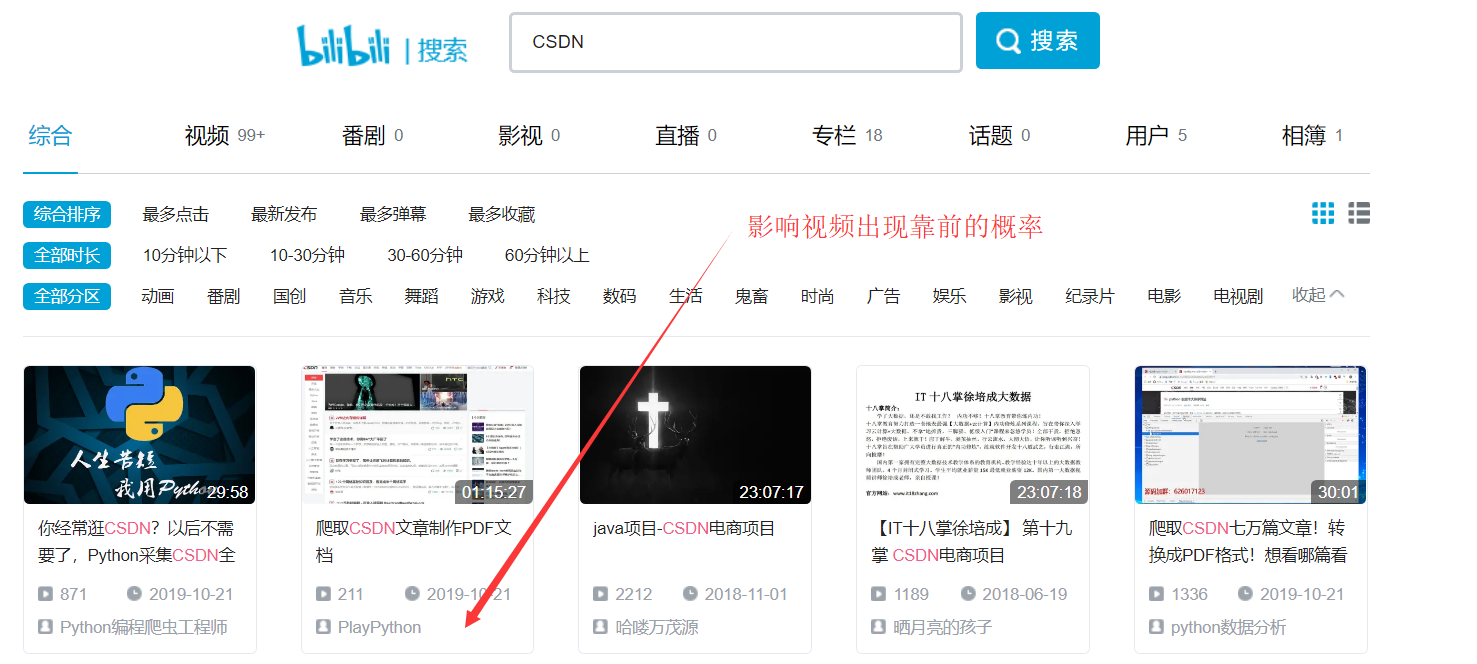Open title java项目-CSDN电商项目
This screenshot has width=1477, height=664.
(x=685, y=528)
